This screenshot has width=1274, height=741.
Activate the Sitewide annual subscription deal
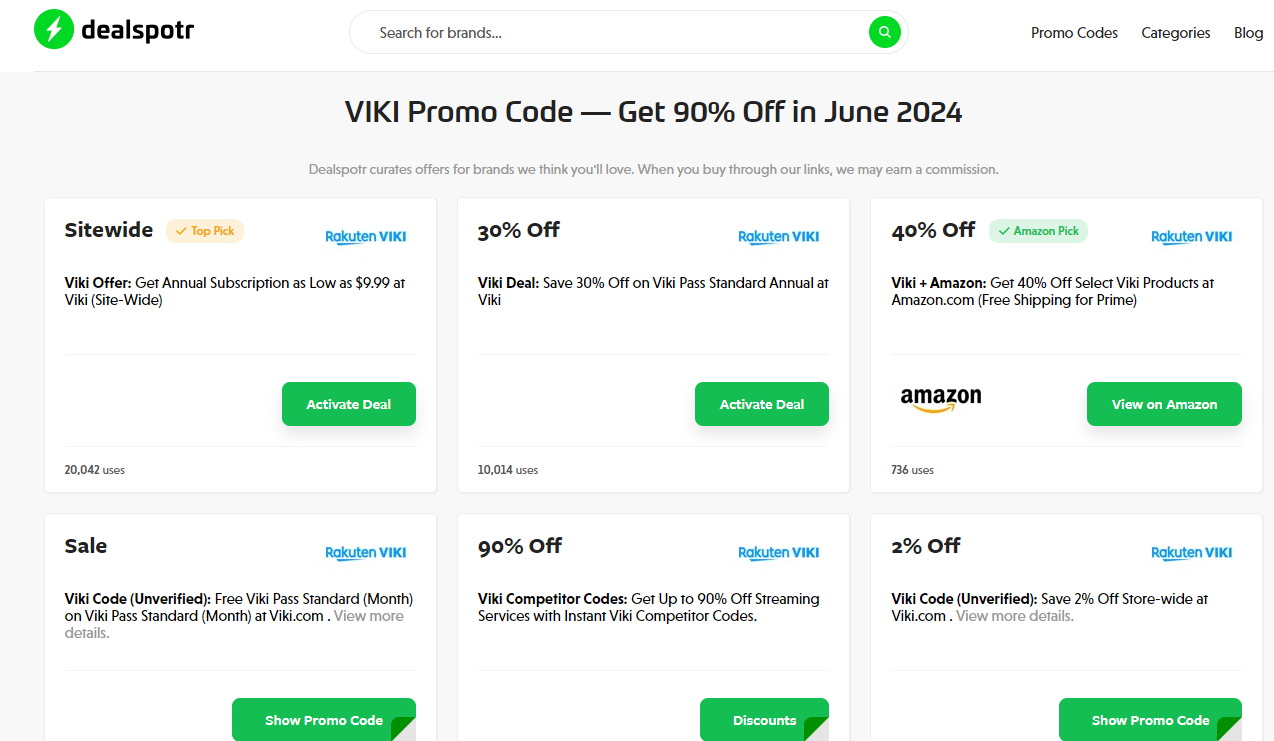coord(348,404)
